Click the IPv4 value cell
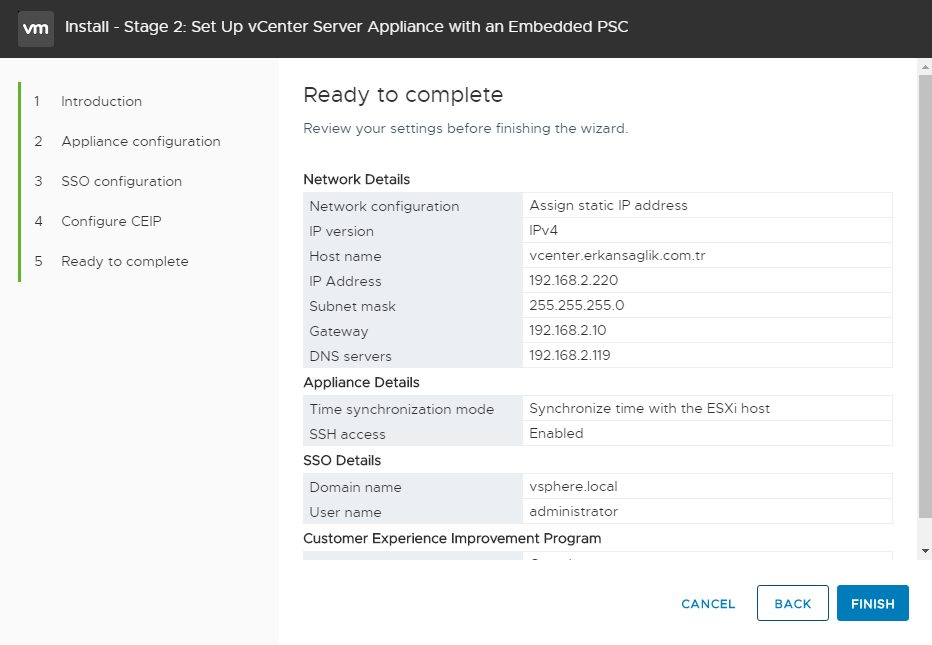 click(x=707, y=230)
